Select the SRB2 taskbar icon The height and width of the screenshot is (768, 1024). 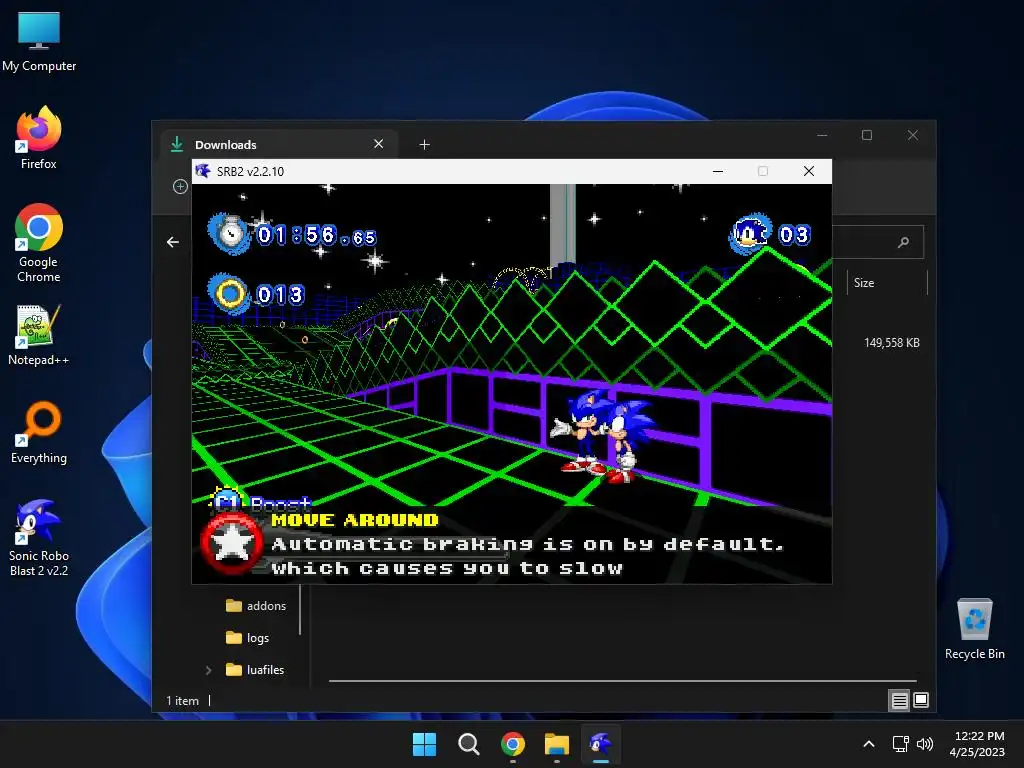601,744
